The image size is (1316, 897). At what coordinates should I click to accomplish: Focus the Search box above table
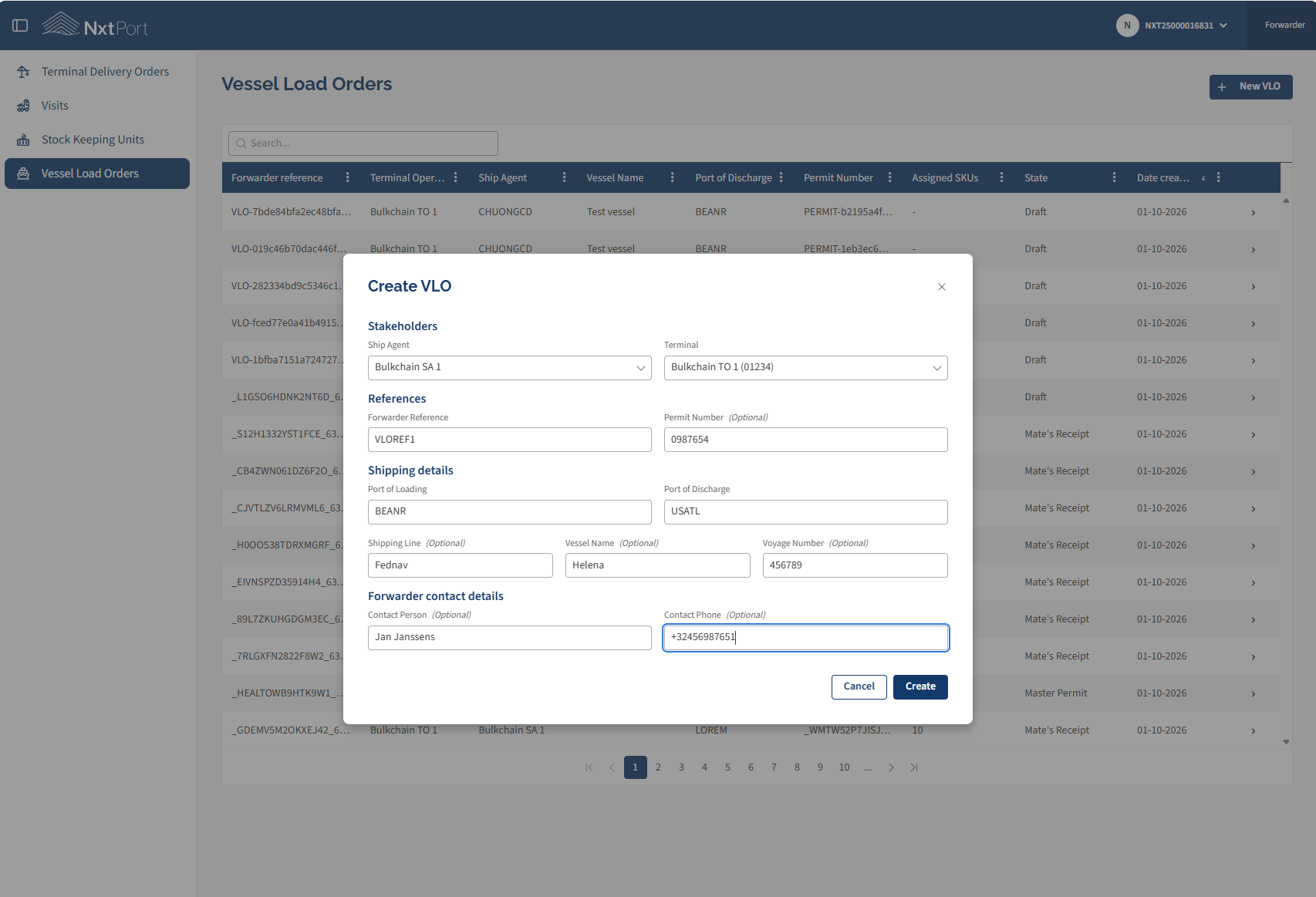[x=363, y=143]
